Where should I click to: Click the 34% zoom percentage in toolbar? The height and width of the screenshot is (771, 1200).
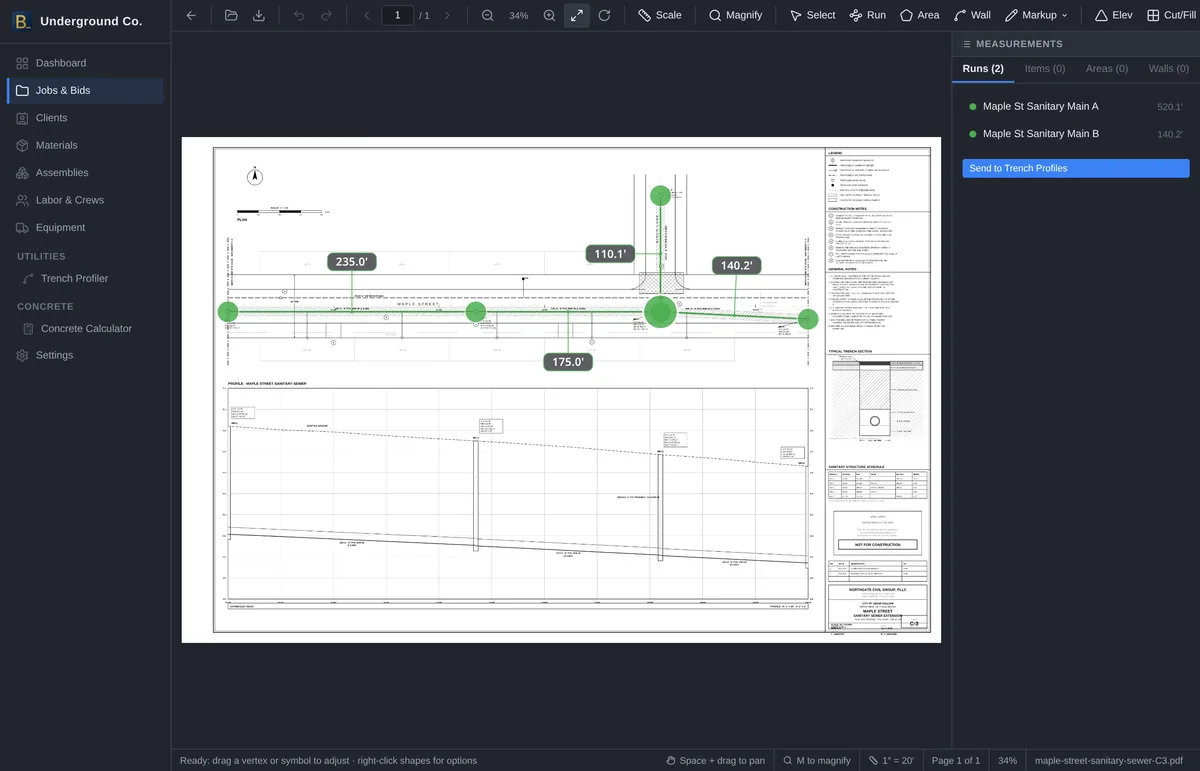pyautogui.click(x=518, y=16)
